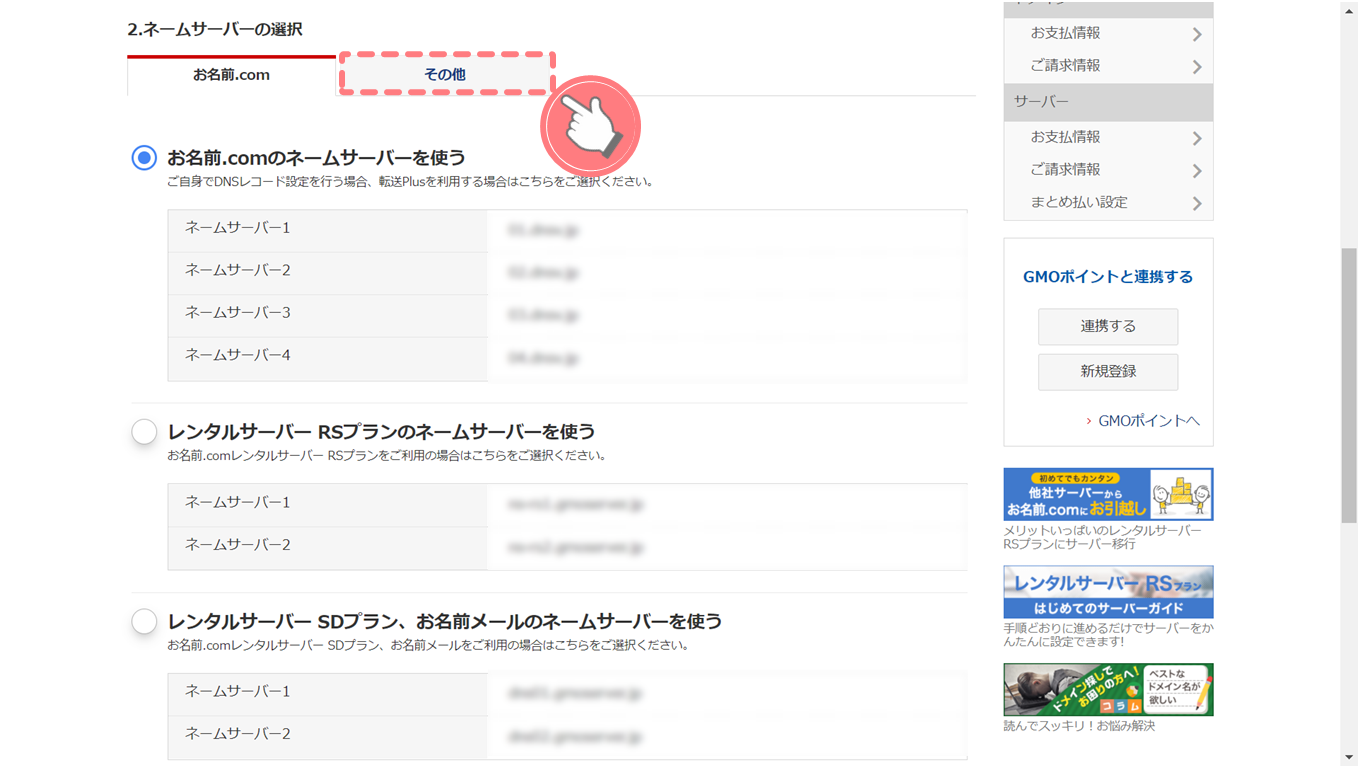Click ネームサーバー1 label in the RSプラン table
This screenshot has height=768, width=1358.
(237, 502)
